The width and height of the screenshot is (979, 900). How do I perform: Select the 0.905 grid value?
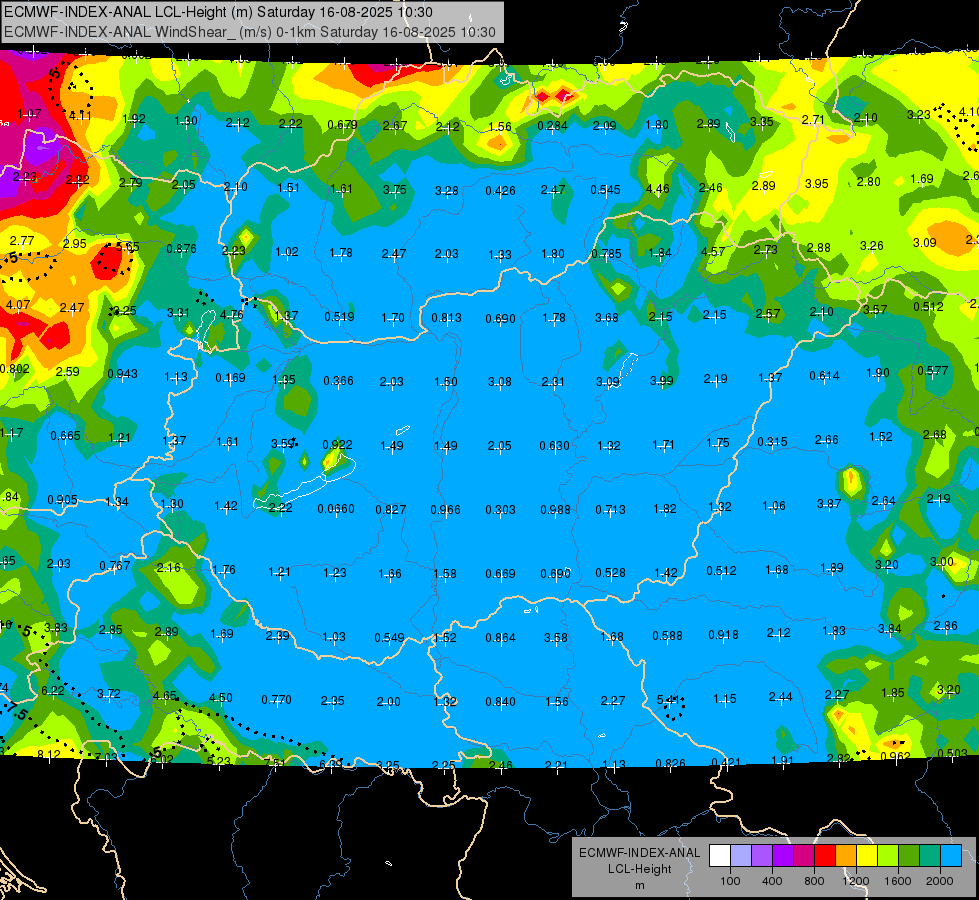tap(62, 500)
